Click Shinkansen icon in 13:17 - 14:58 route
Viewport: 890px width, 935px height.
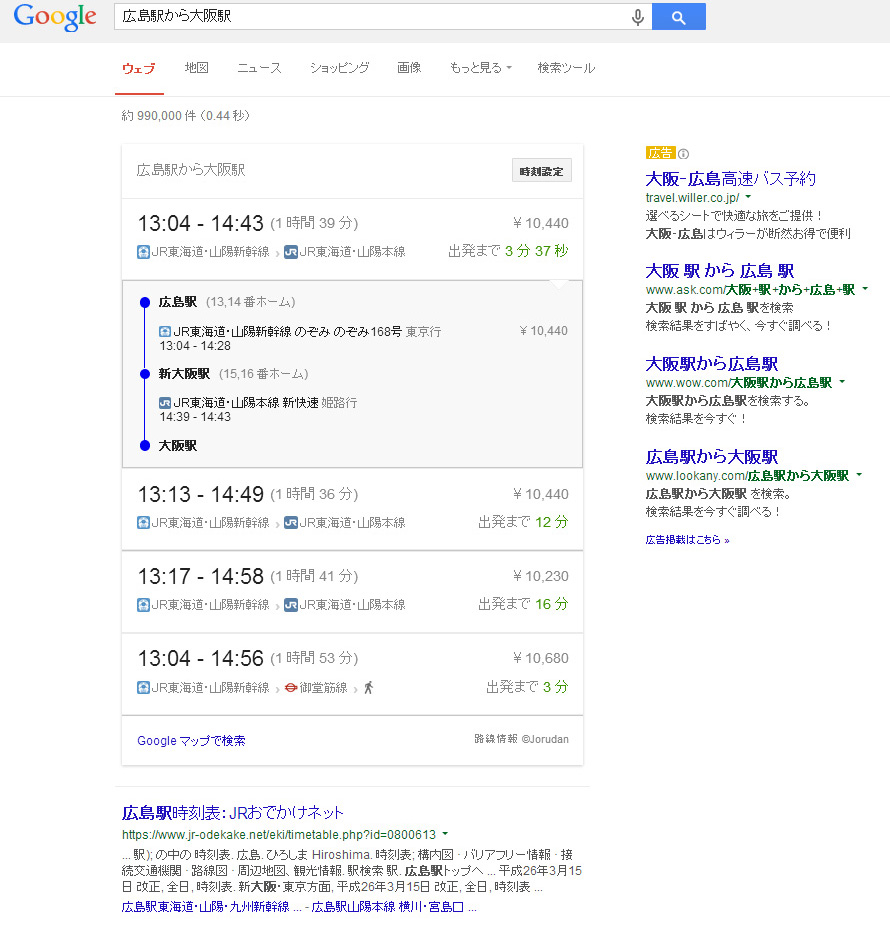point(143,605)
